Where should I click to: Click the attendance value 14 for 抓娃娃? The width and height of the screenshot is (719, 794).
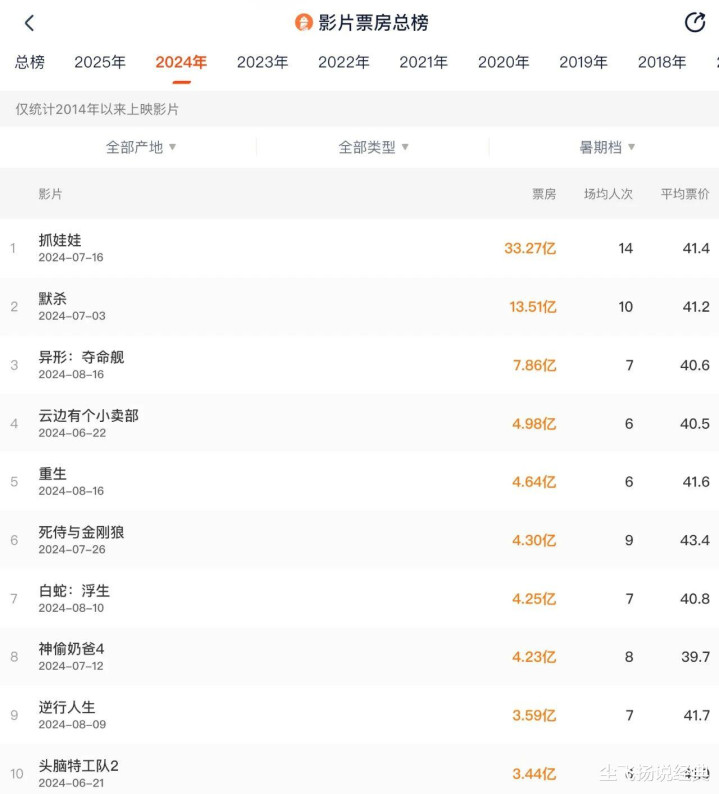point(625,248)
